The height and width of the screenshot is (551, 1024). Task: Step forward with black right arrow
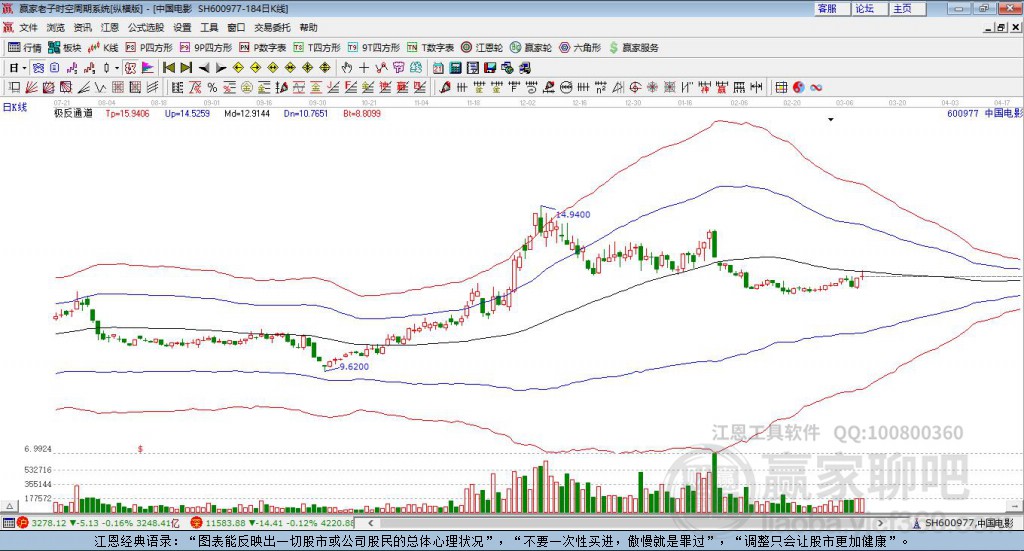pyautogui.click(x=221, y=68)
